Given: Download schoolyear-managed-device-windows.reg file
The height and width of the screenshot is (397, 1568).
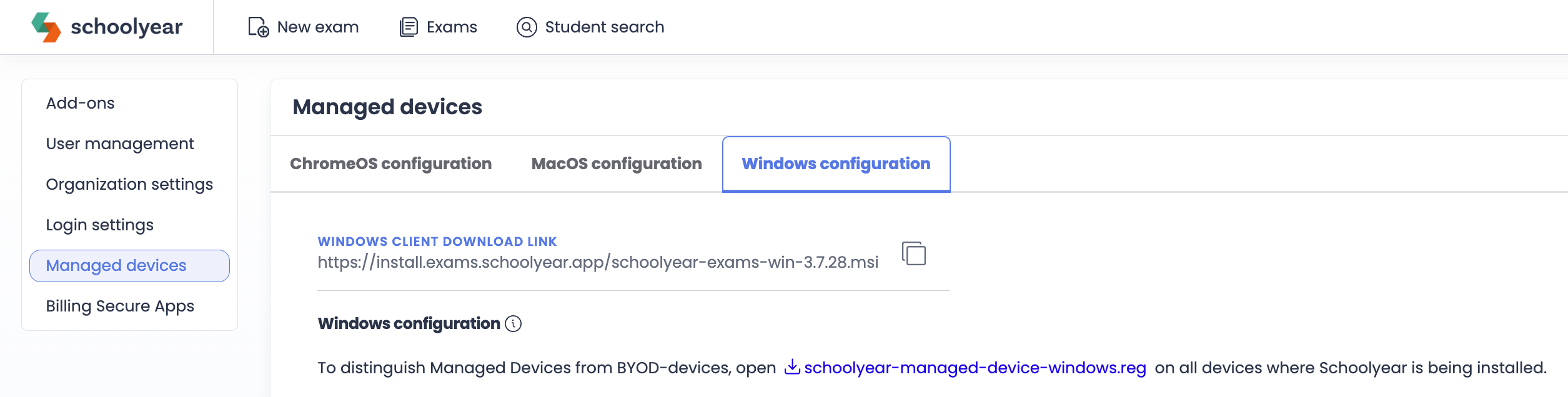Looking at the screenshot, I should click(975, 368).
